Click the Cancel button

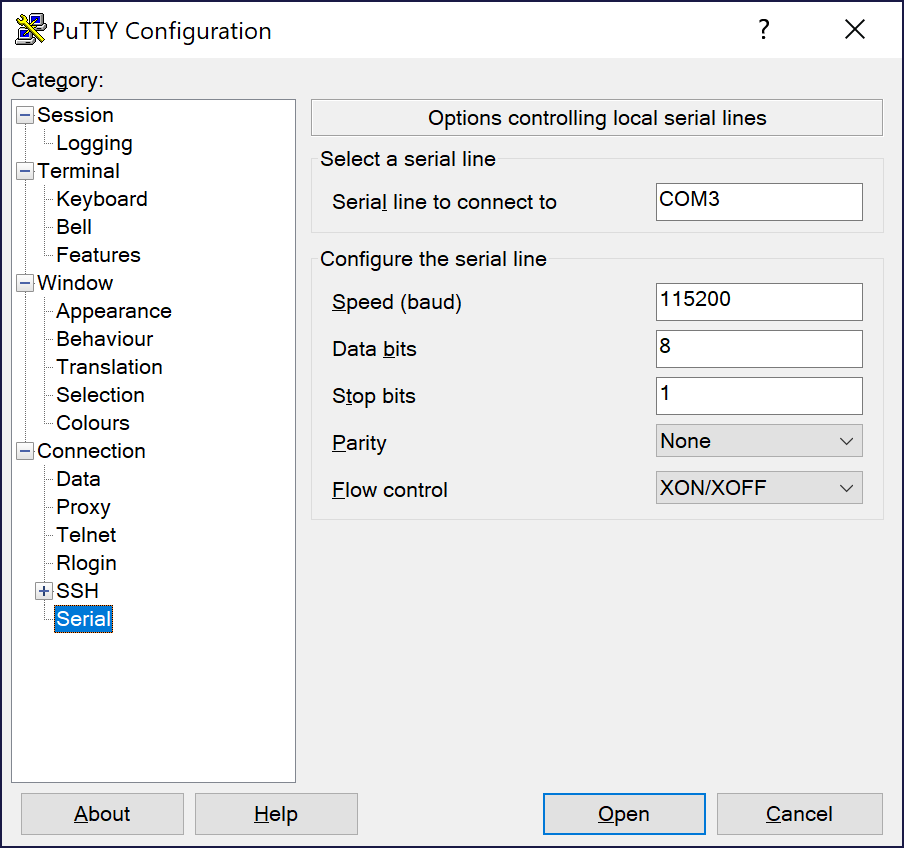(800, 814)
